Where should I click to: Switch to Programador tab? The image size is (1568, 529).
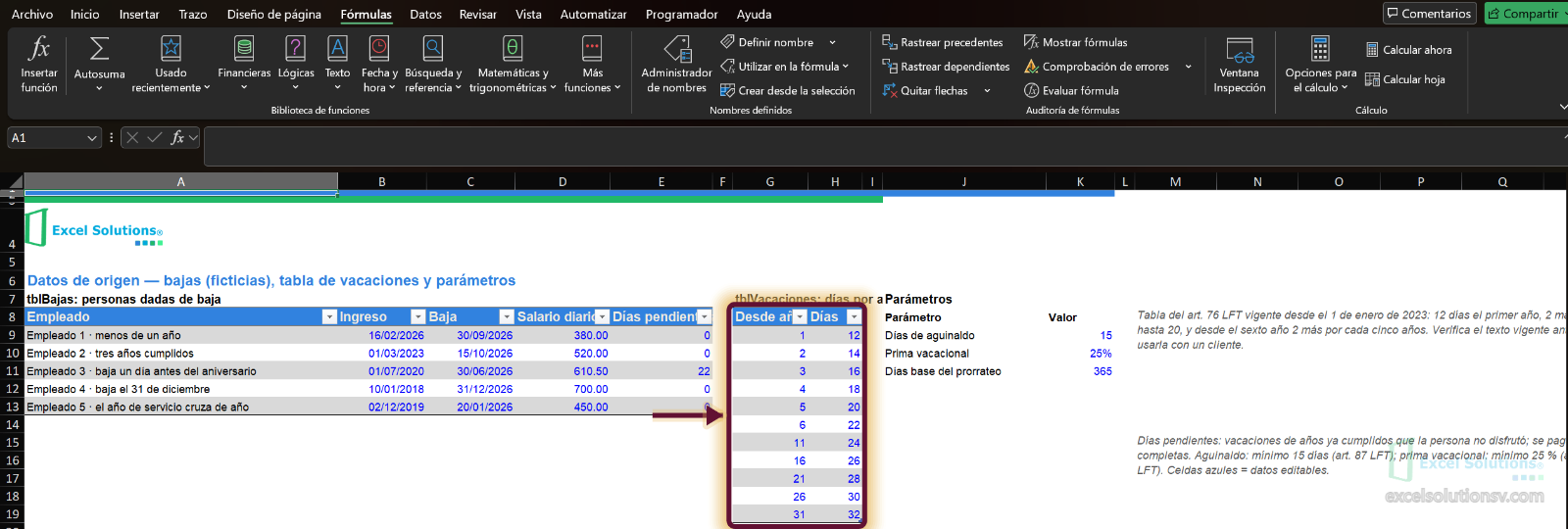tap(681, 14)
